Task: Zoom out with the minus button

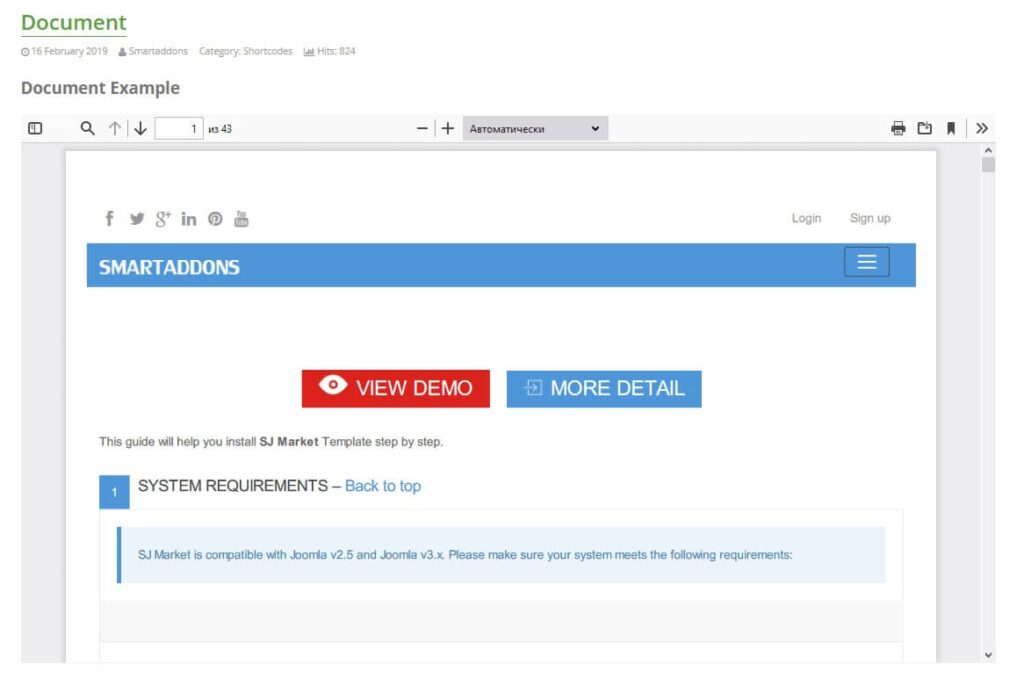Action: point(422,128)
